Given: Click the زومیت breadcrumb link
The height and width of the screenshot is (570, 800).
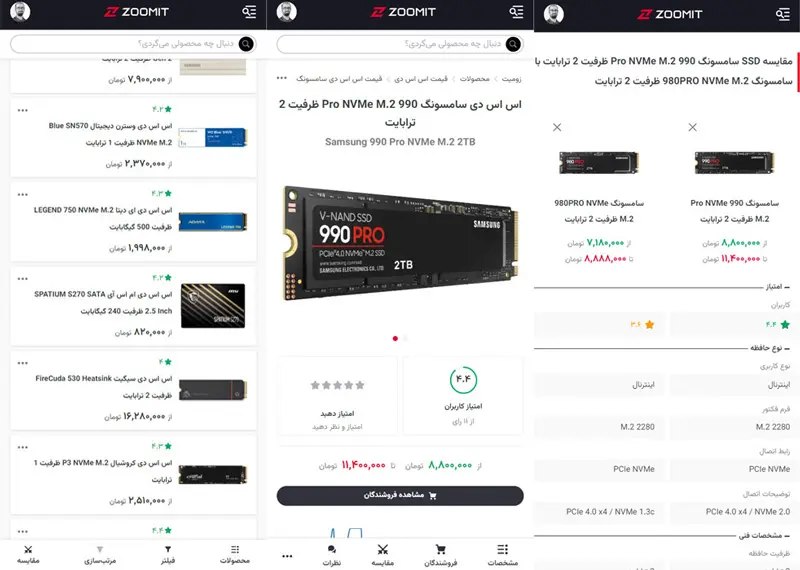Looking at the screenshot, I should click(511, 79).
